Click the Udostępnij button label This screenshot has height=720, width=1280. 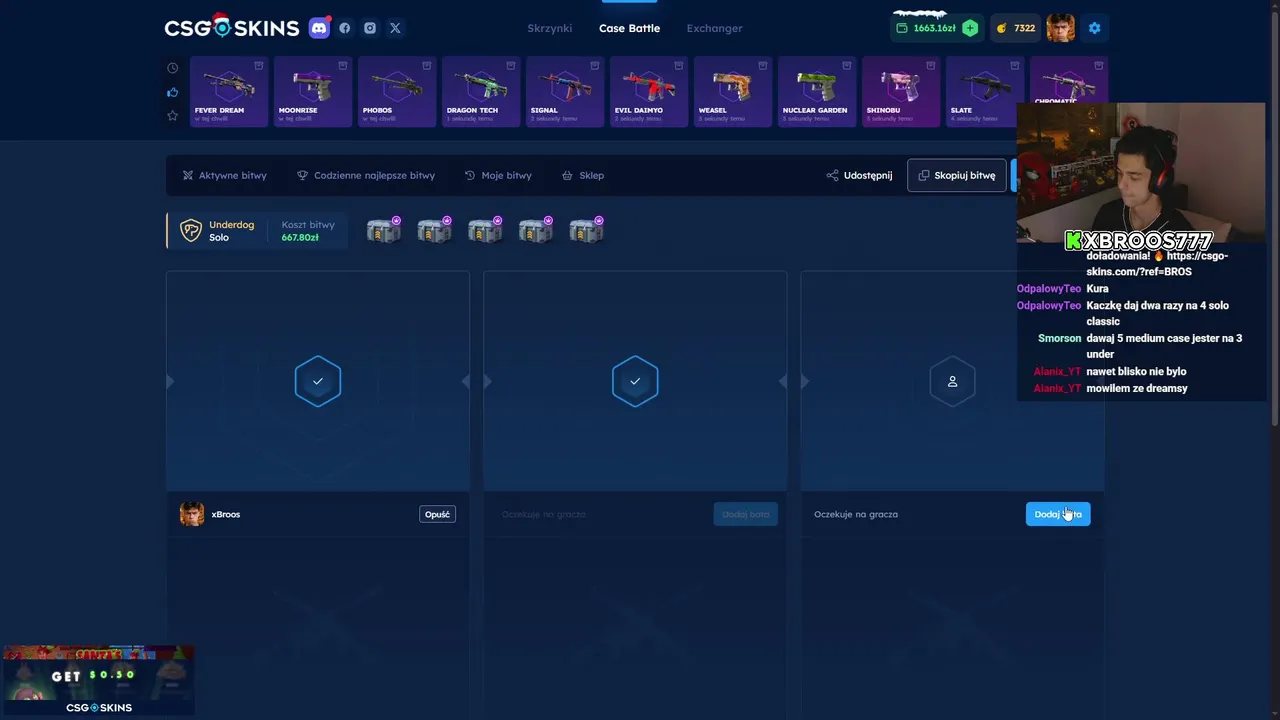tap(868, 175)
